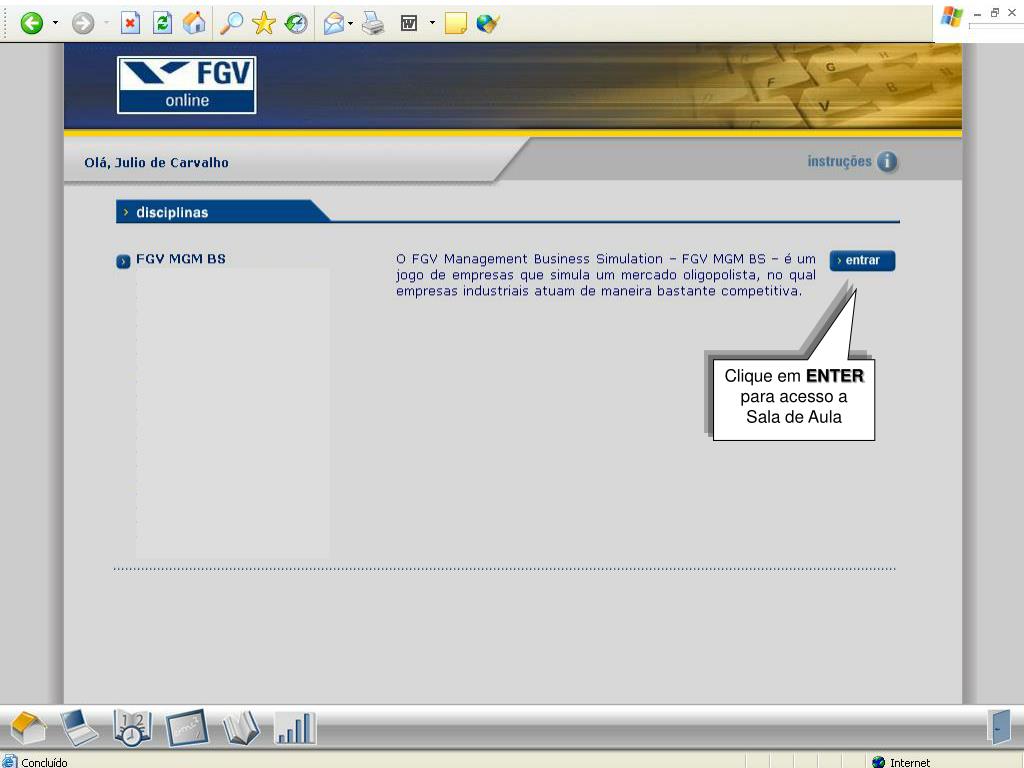Open the instruções info icon
Viewport: 1024px width, 768px height.
(x=887, y=161)
